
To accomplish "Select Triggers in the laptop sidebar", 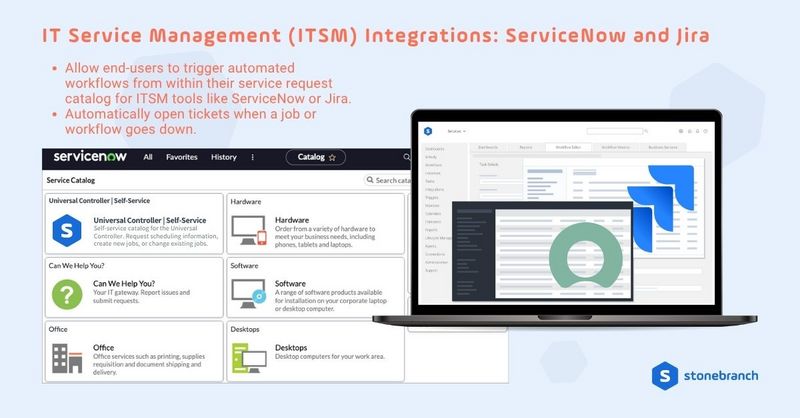I will coord(432,198).
